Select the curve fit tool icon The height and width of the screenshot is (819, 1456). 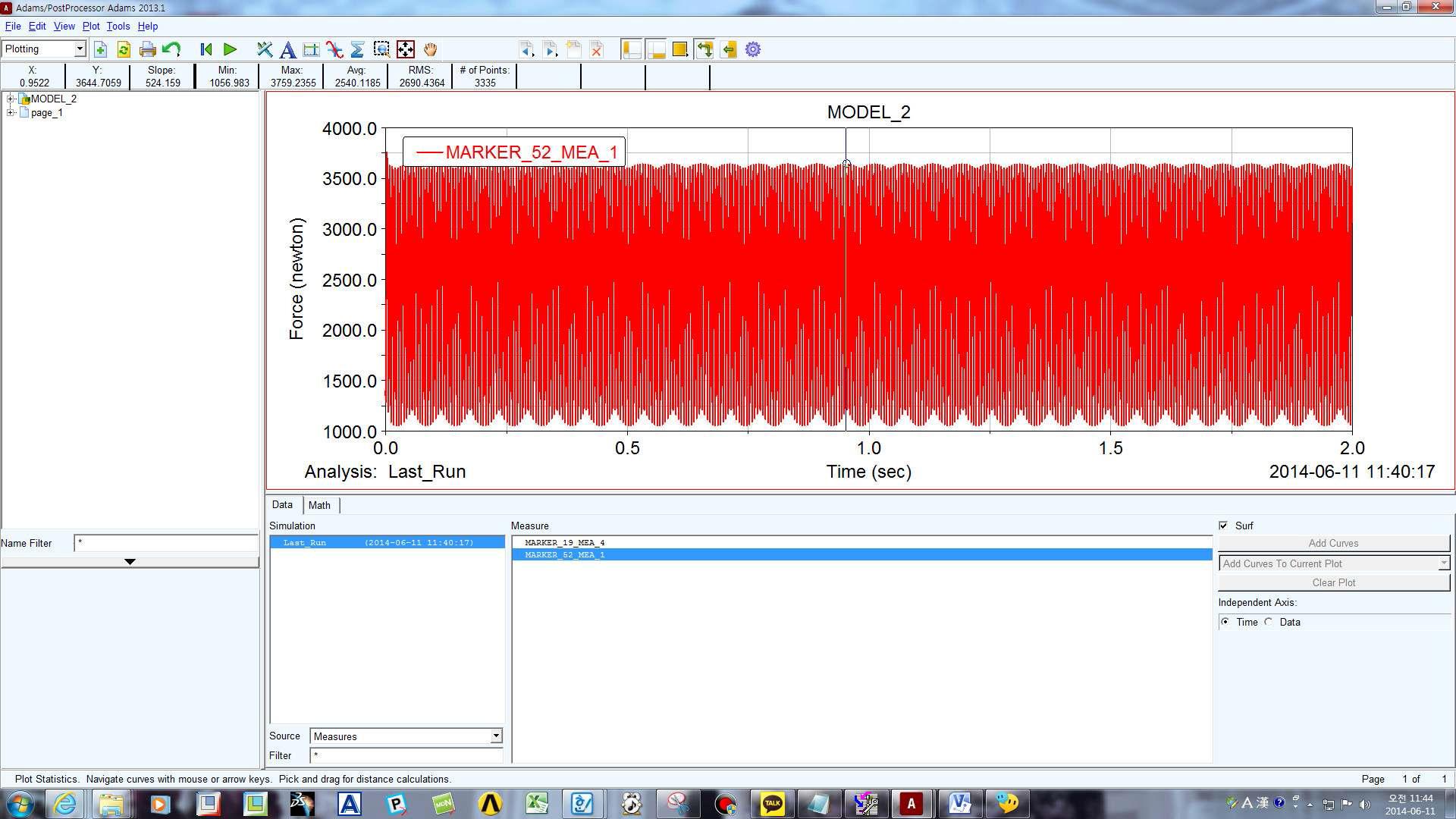tap(335, 49)
